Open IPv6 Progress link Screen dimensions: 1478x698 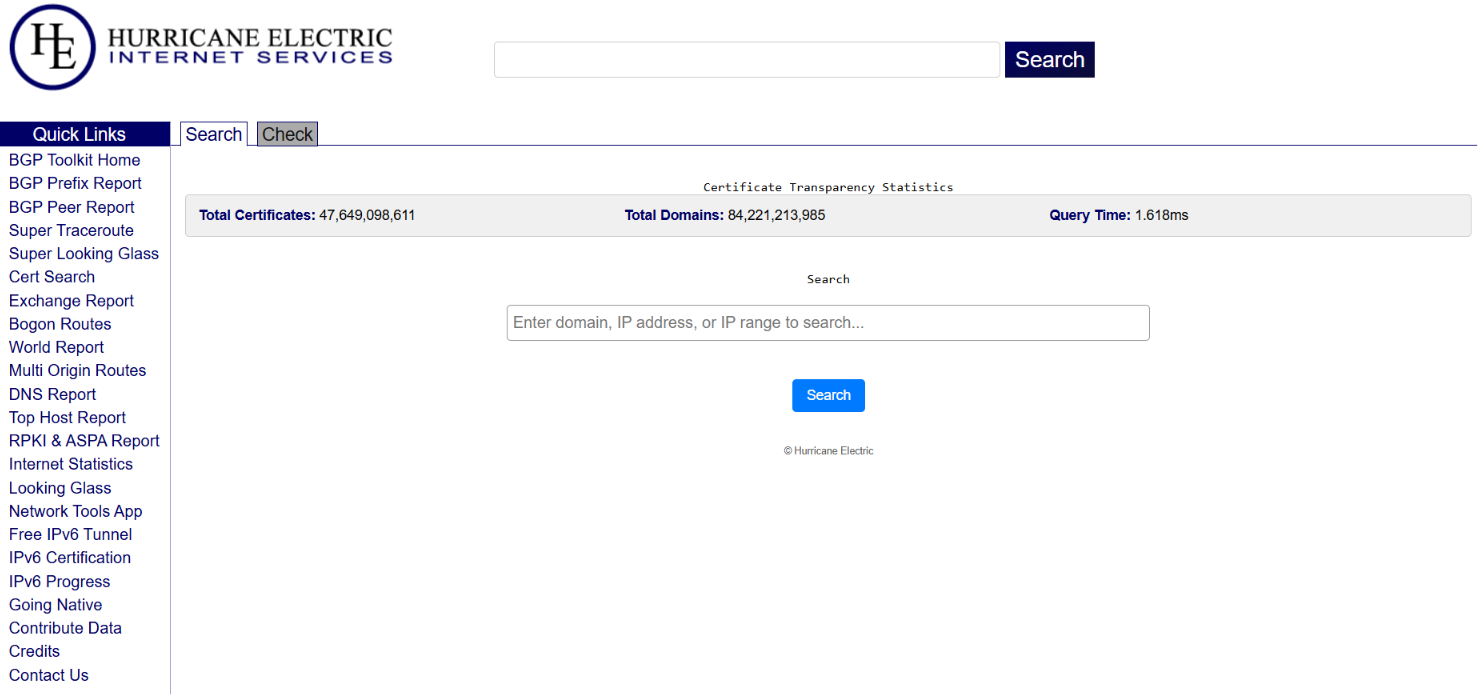(x=60, y=581)
